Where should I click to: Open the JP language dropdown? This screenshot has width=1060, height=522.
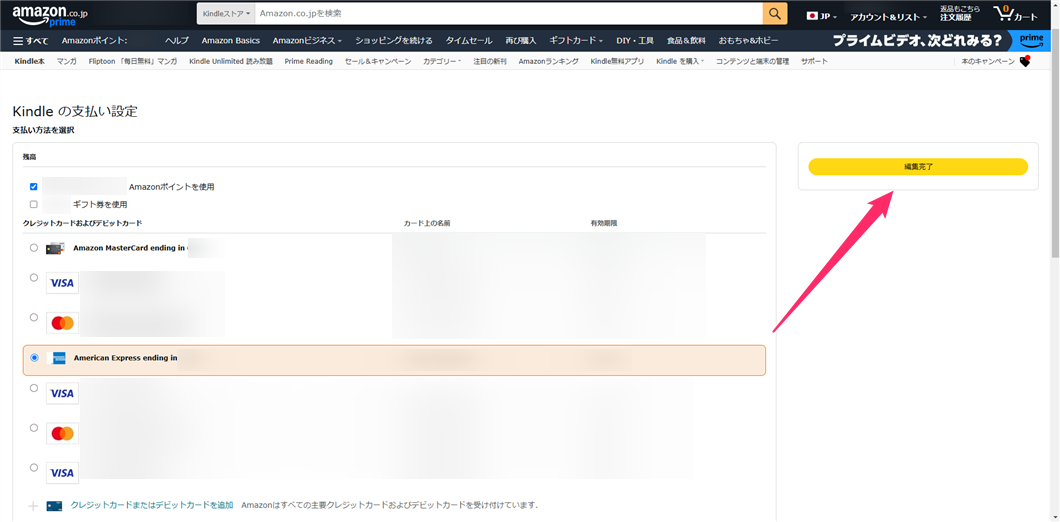pyautogui.click(x=822, y=16)
